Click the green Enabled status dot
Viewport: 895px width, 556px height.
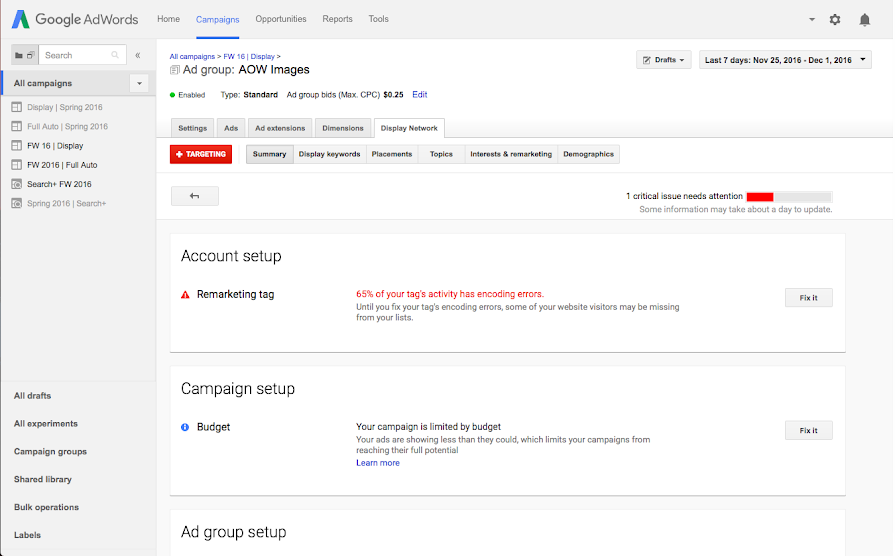[x=172, y=95]
